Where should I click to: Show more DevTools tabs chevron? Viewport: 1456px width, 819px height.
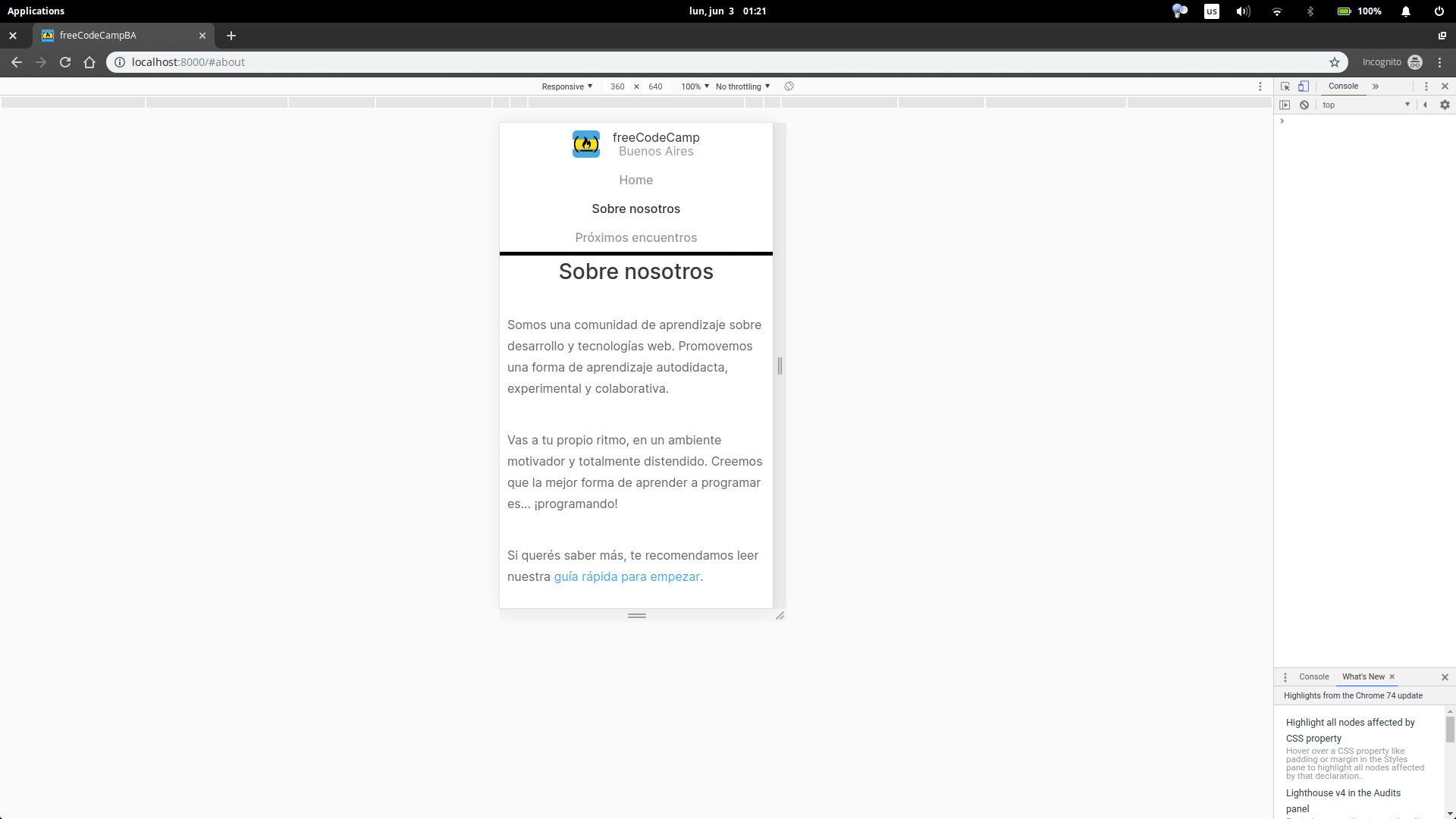[x=1376, y=86]
